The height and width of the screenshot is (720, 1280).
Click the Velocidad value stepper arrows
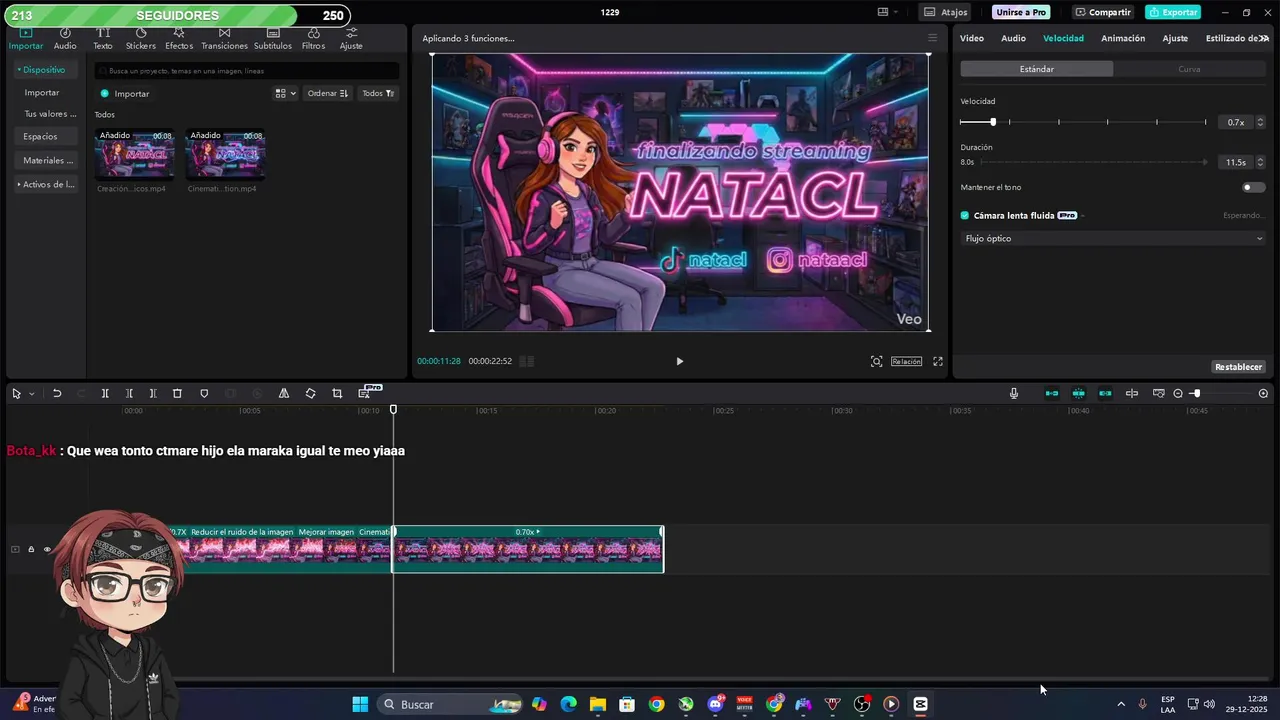(x=1260, y=122)
